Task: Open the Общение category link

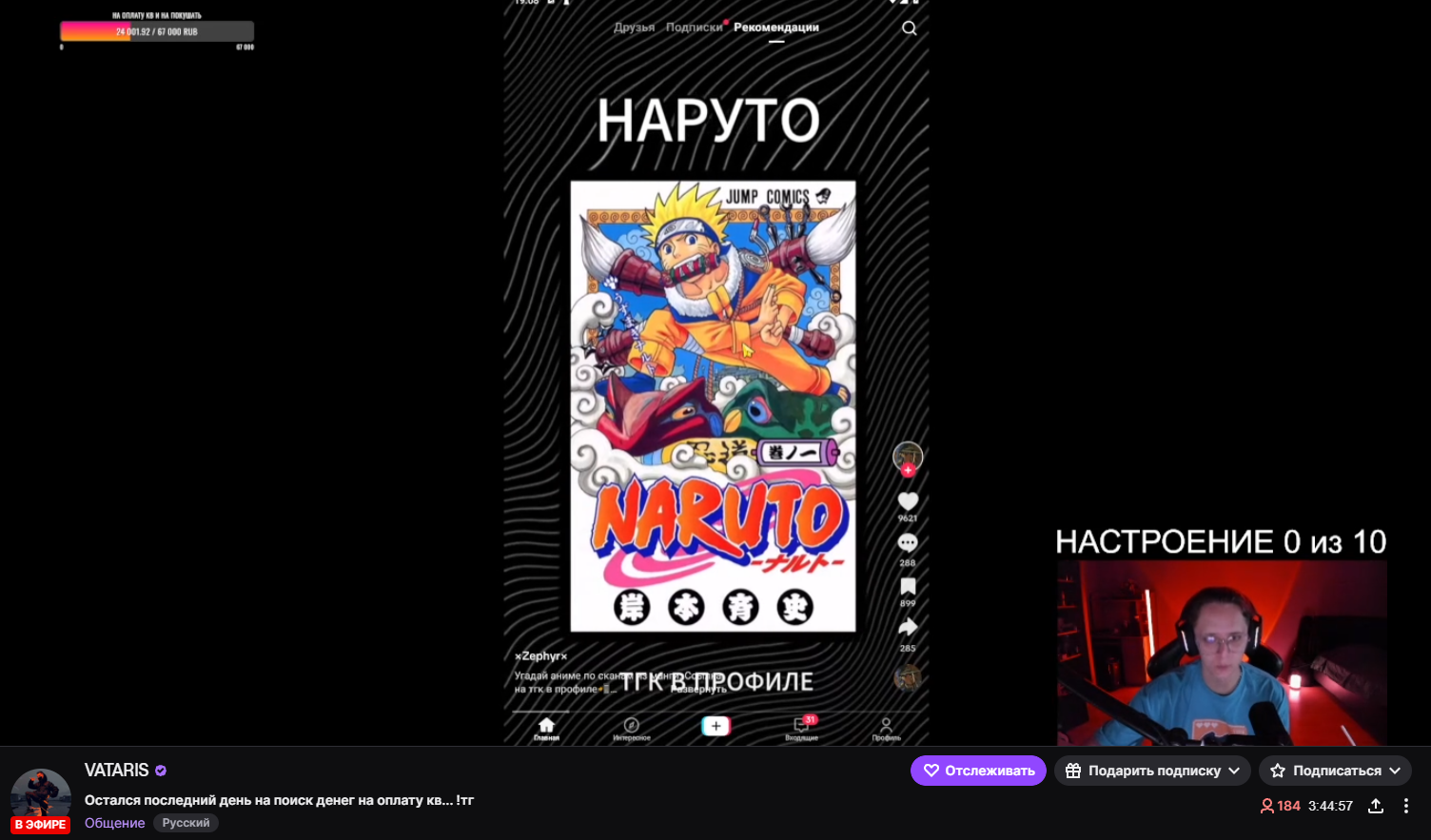Action: tap(115, 823)
